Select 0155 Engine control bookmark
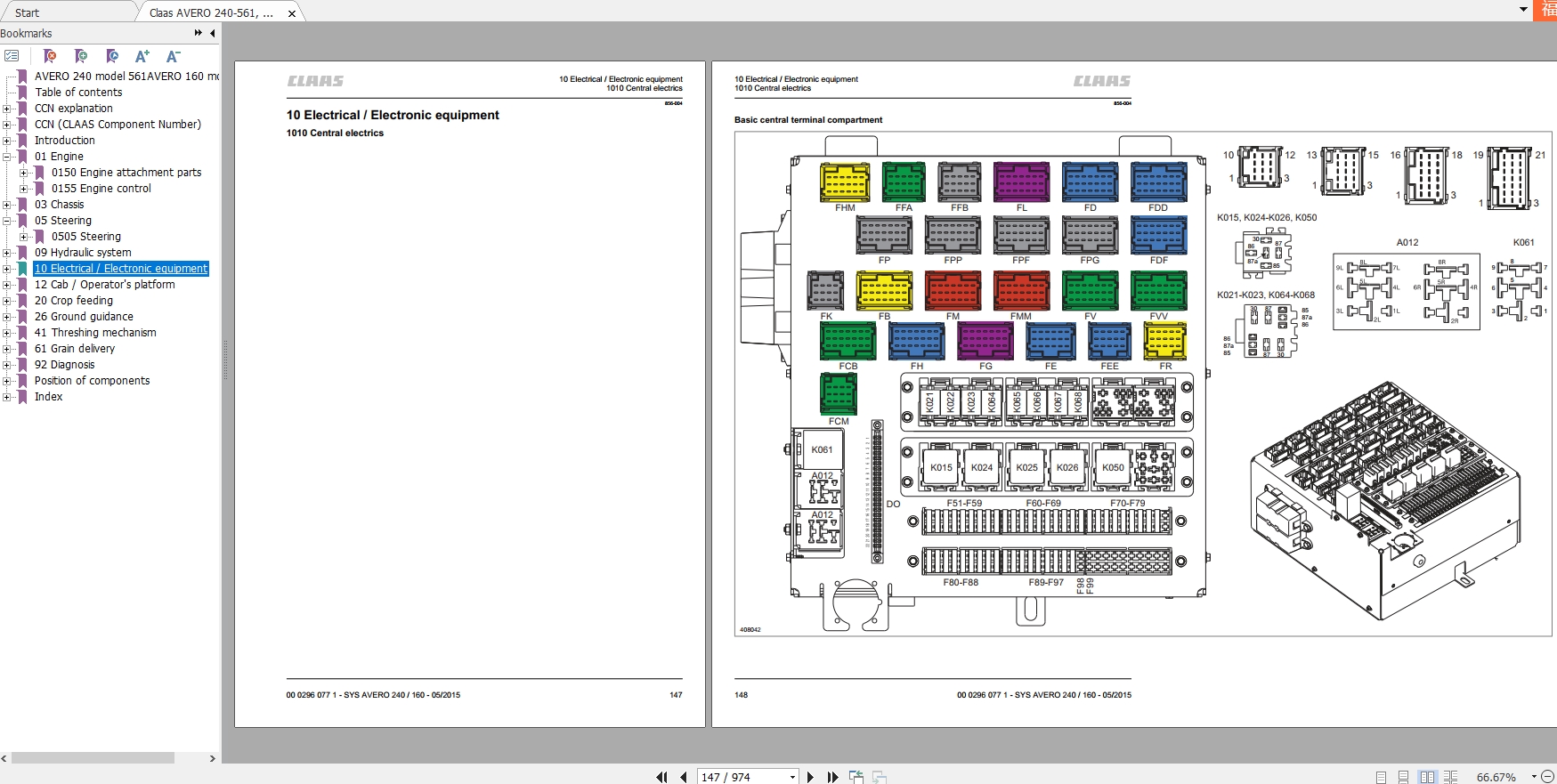The image size is (1557, 784). [x=101, y=189]
